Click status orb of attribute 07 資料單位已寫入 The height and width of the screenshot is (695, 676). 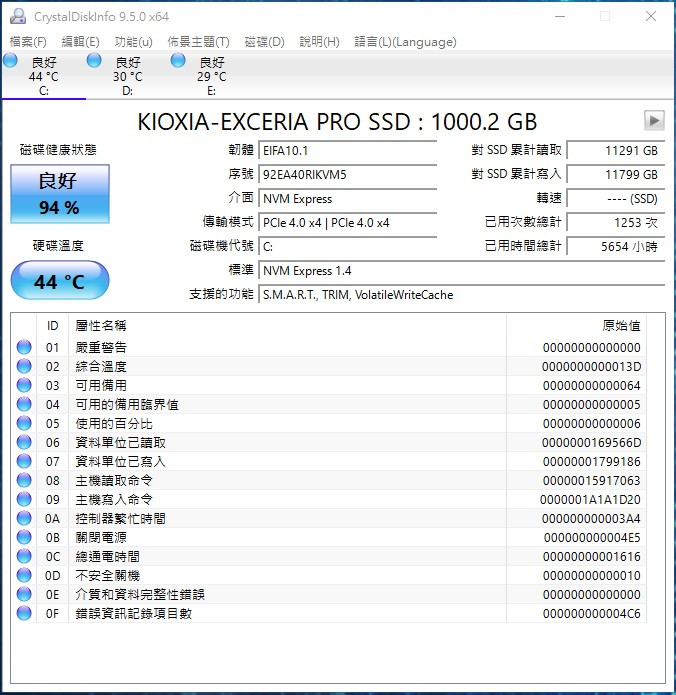click(x=24, y=461)
